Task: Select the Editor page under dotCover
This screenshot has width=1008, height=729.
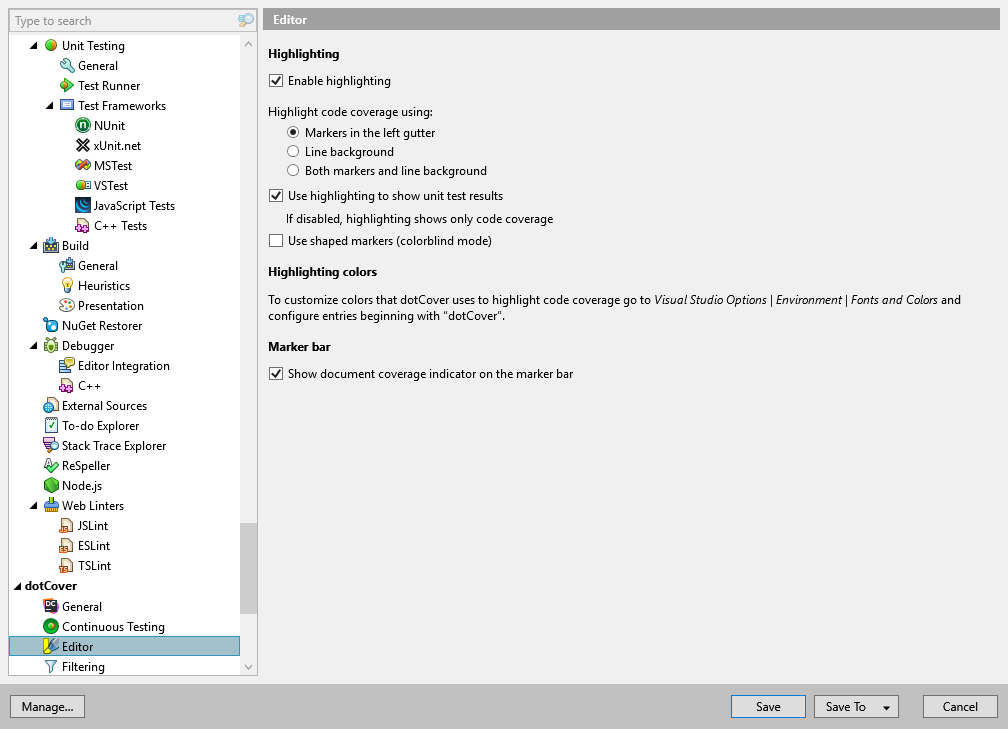Action: tap(124, 647)
